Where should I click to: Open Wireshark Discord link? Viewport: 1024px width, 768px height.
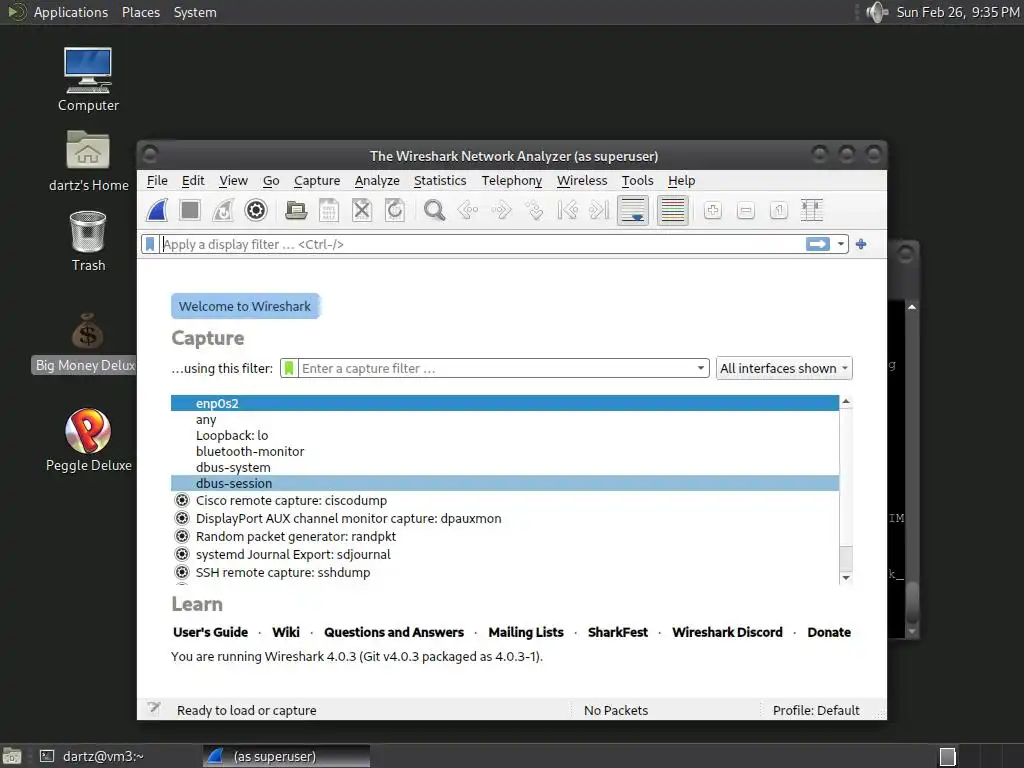[x=727, y=632]
